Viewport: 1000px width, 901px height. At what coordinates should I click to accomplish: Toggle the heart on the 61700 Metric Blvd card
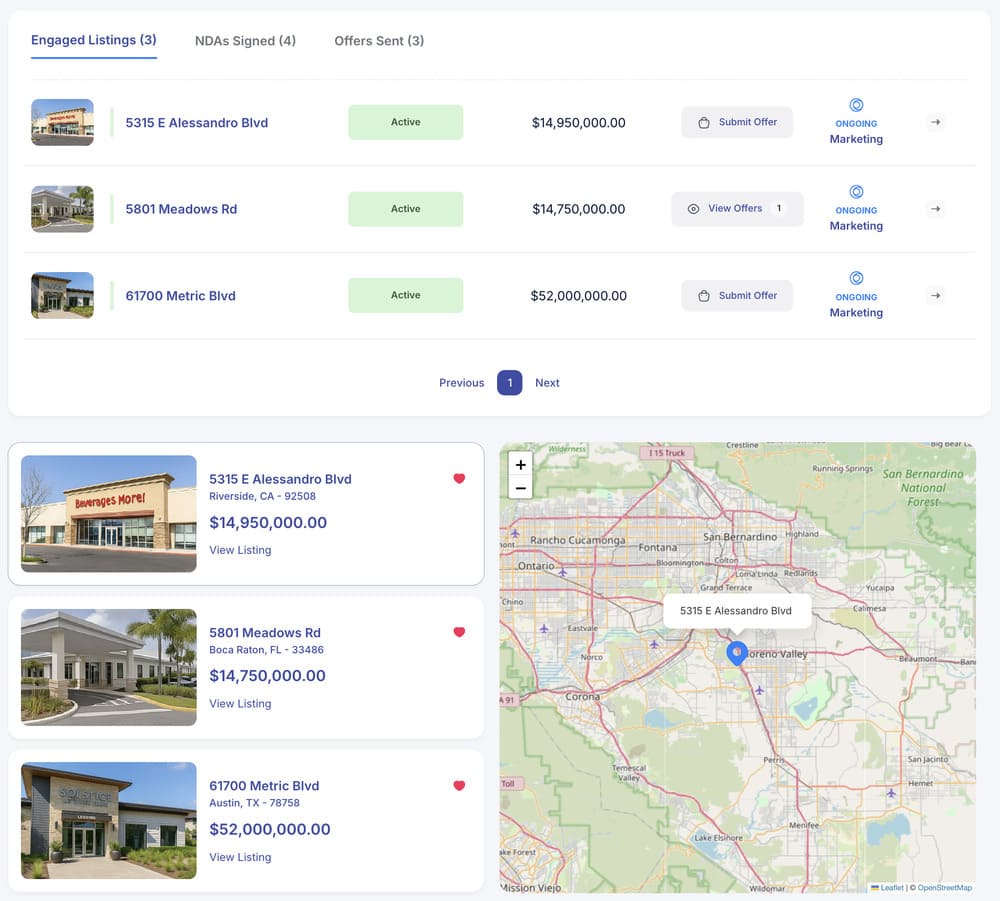click(x=459, y=786)
